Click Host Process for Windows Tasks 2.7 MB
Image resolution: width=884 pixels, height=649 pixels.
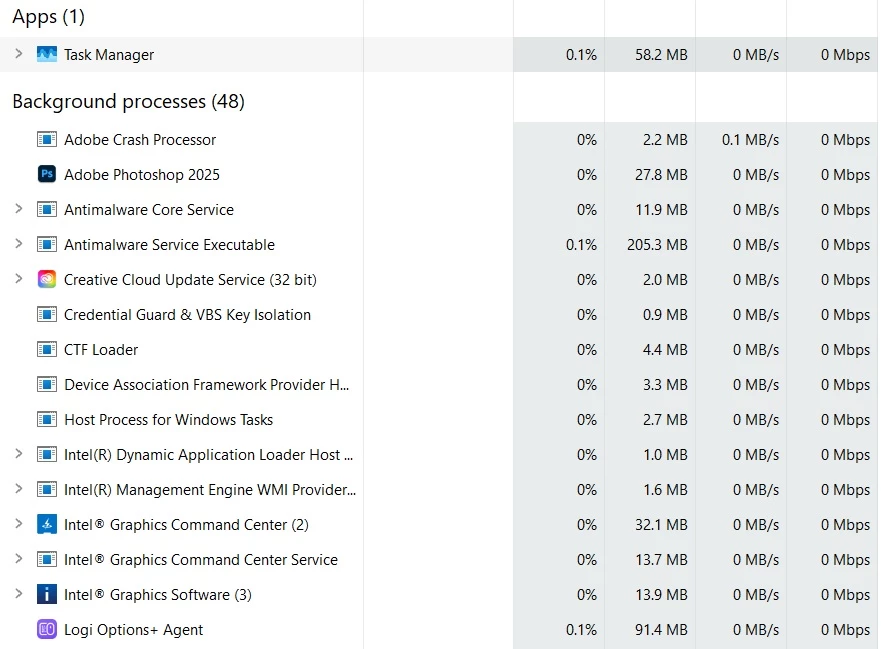pos(665,420)
